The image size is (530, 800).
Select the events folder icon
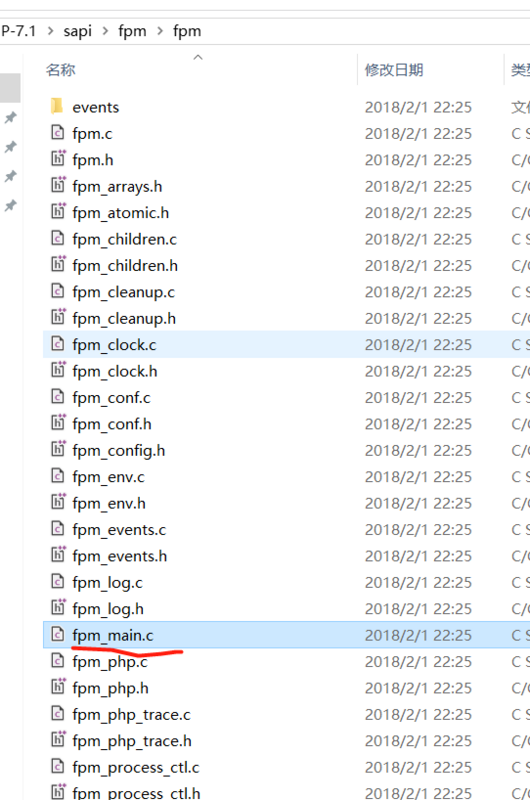coord(57,107)
